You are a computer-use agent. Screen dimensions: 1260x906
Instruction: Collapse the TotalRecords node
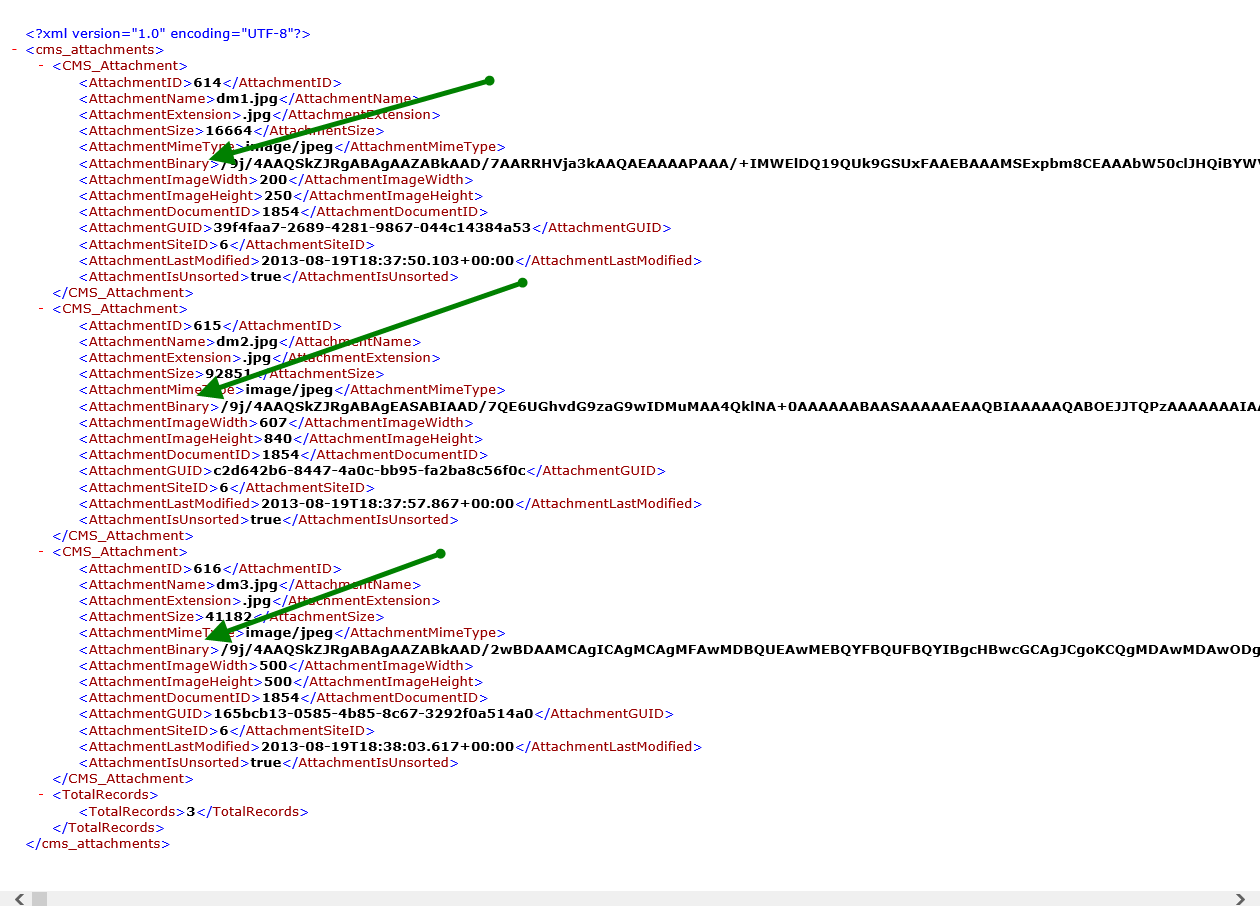click(41, 794)
